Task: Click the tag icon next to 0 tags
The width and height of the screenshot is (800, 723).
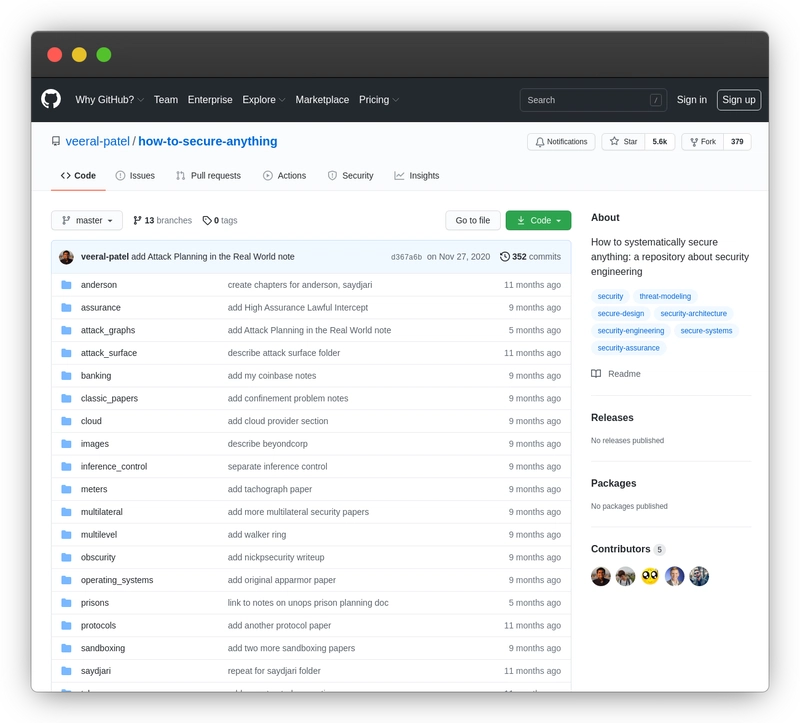Action: (x=207, y=220)
